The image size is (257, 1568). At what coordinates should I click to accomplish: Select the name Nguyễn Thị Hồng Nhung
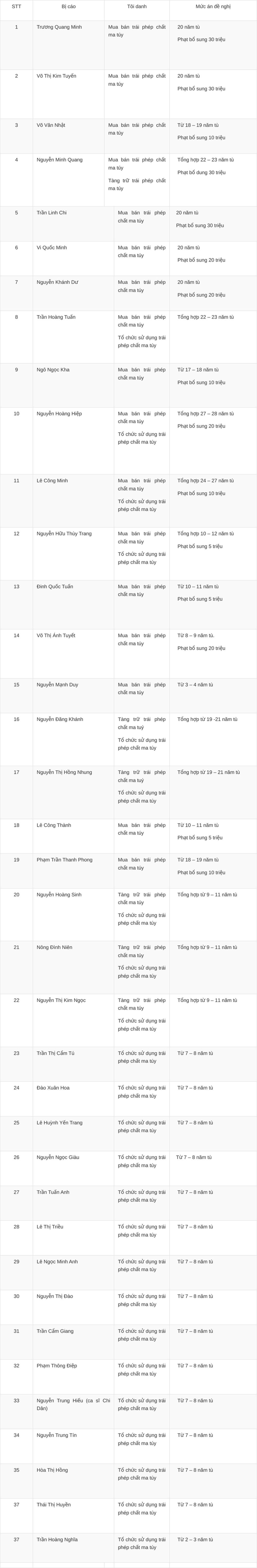64,772
